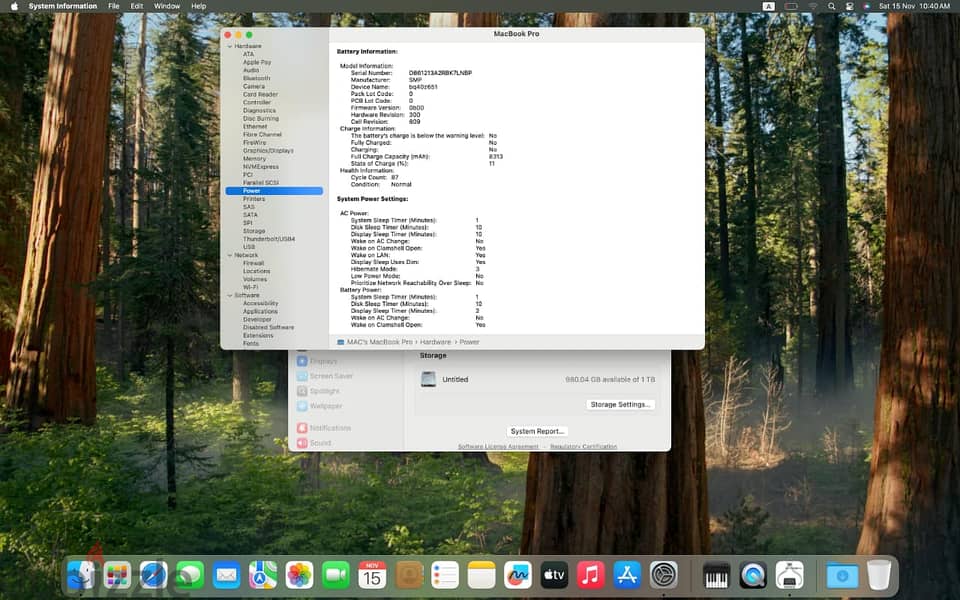Select the highlighted Power sidebar item

274,191
